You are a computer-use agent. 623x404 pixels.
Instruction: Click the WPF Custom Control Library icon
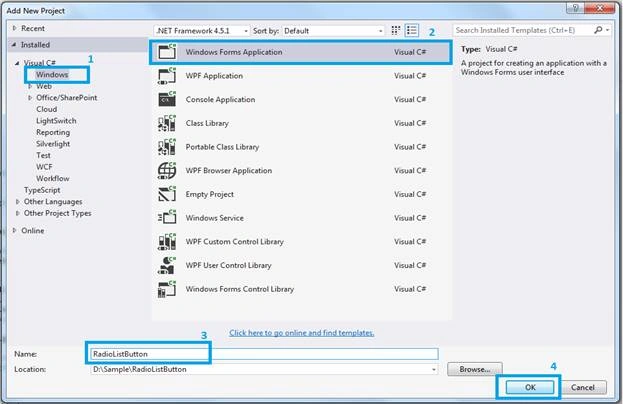[x=167, y=242]
